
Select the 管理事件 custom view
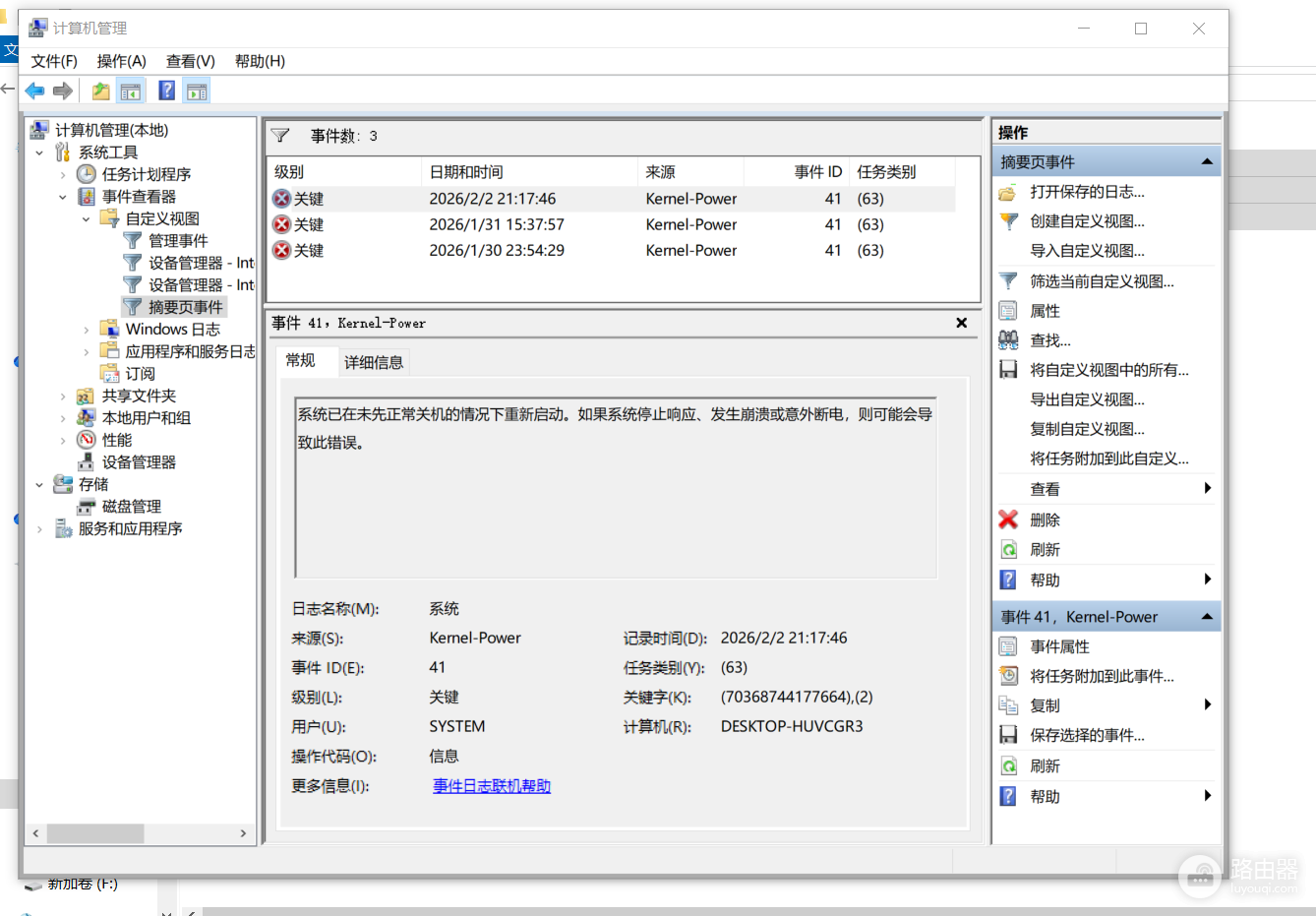(x=178, y=241)
